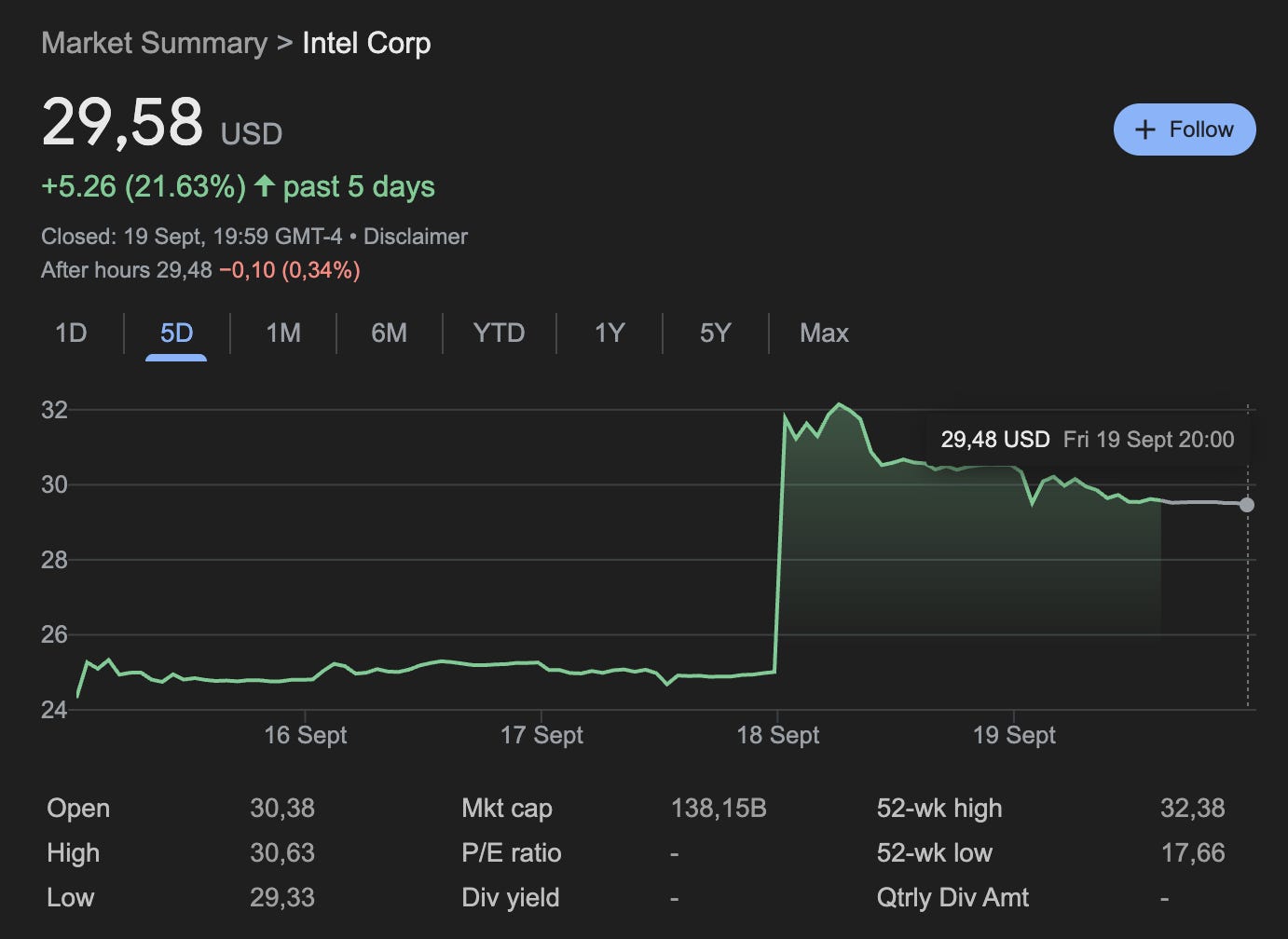
Task: Click the 18 Sept axis label
Action: [x=777, y=735]
